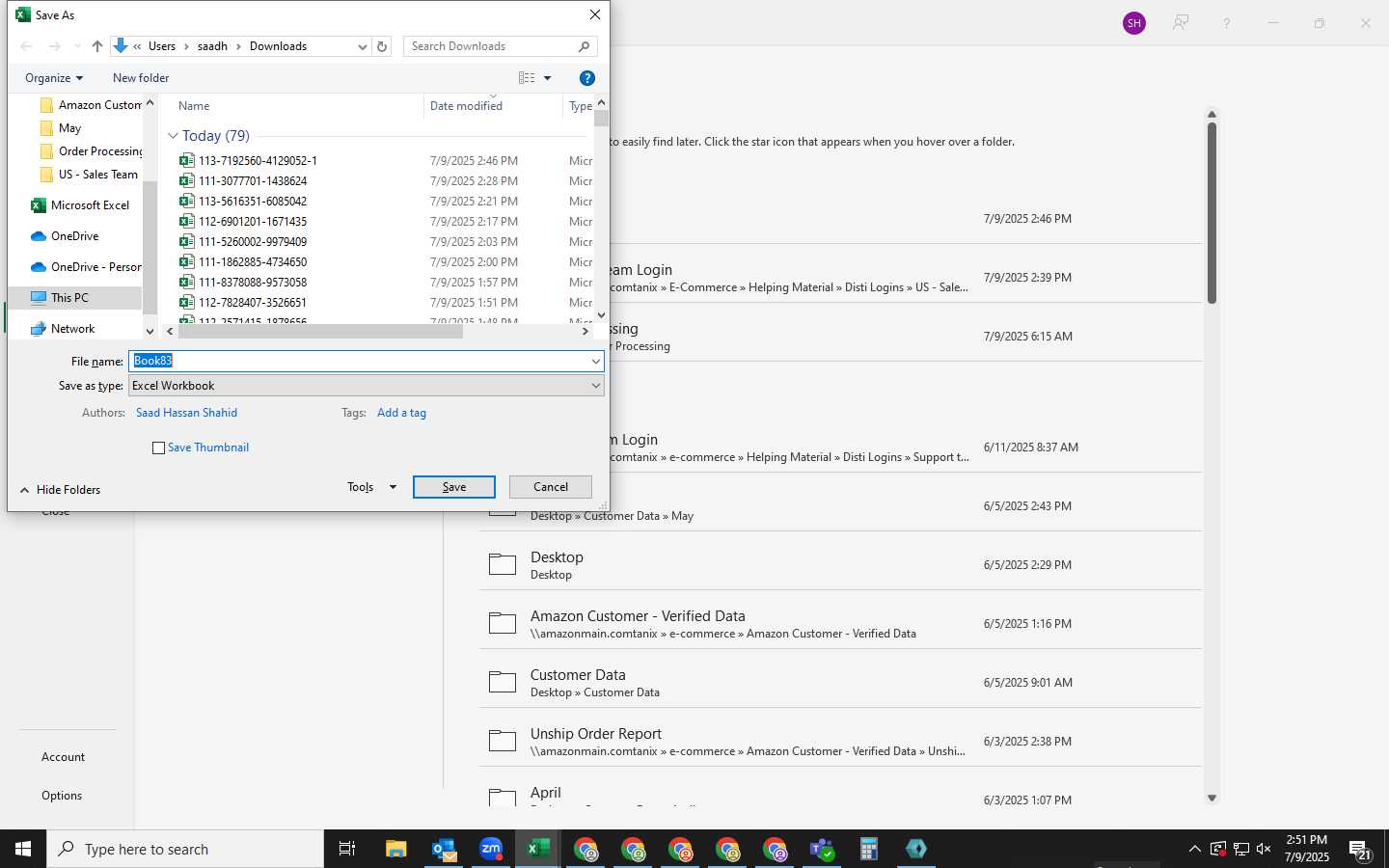Open Outlook from the taskbar
The width and height of the screenshot is (1389, 868).
pyautogui.click(x=444, y=849)
